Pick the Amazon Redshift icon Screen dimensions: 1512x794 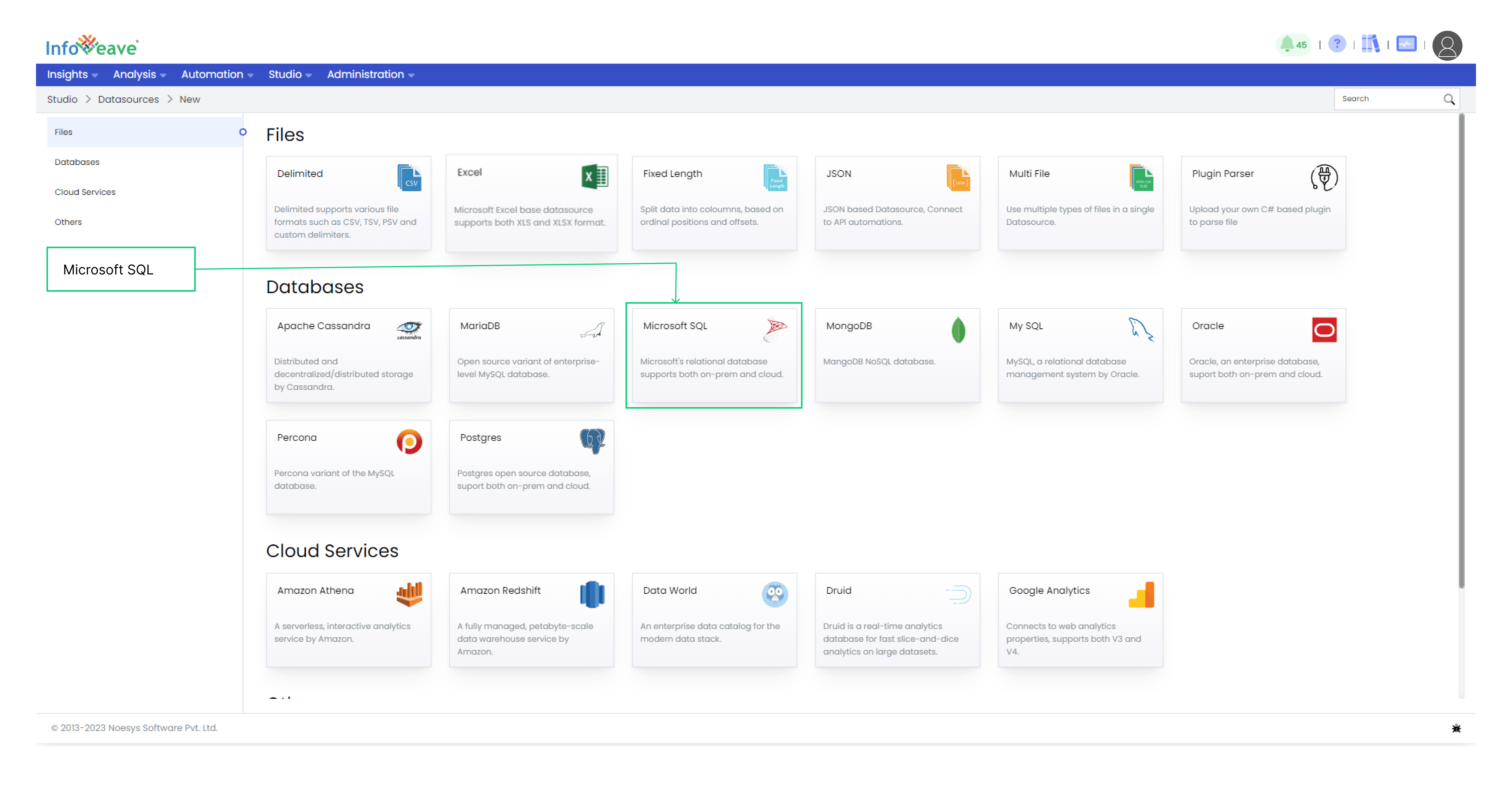point(592,595)
